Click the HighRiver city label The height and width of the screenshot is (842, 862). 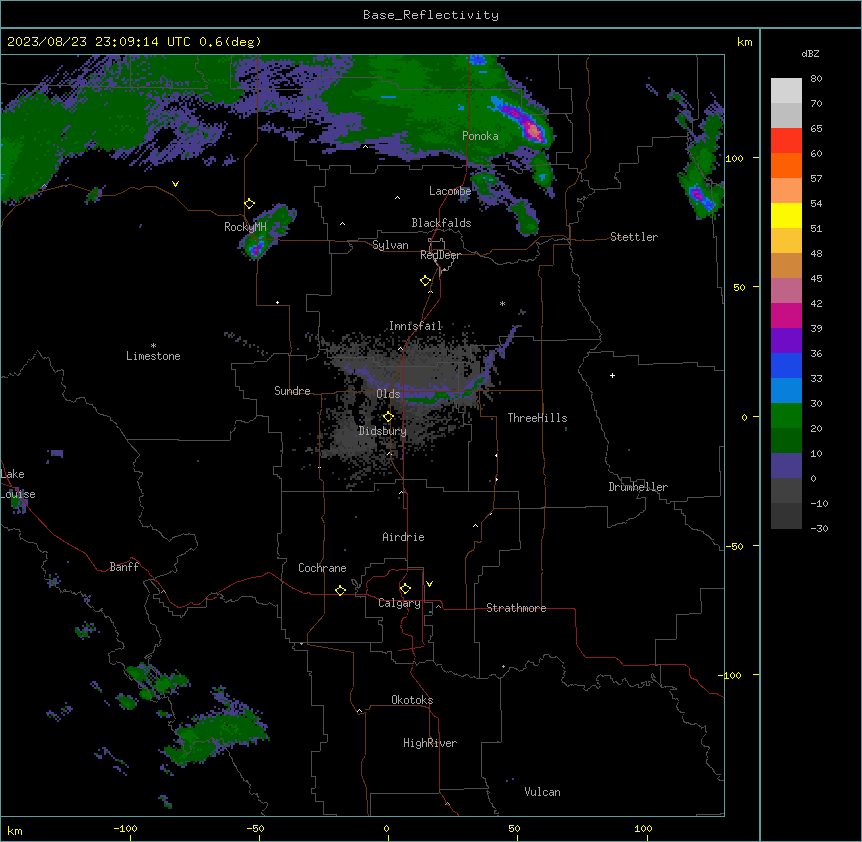[430, 743]
